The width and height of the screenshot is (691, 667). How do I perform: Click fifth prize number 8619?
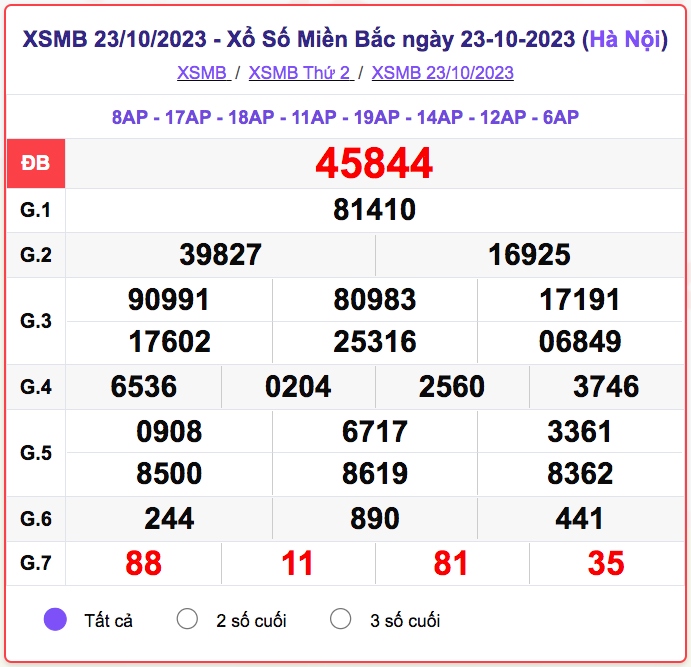click(x=375, y=474)
